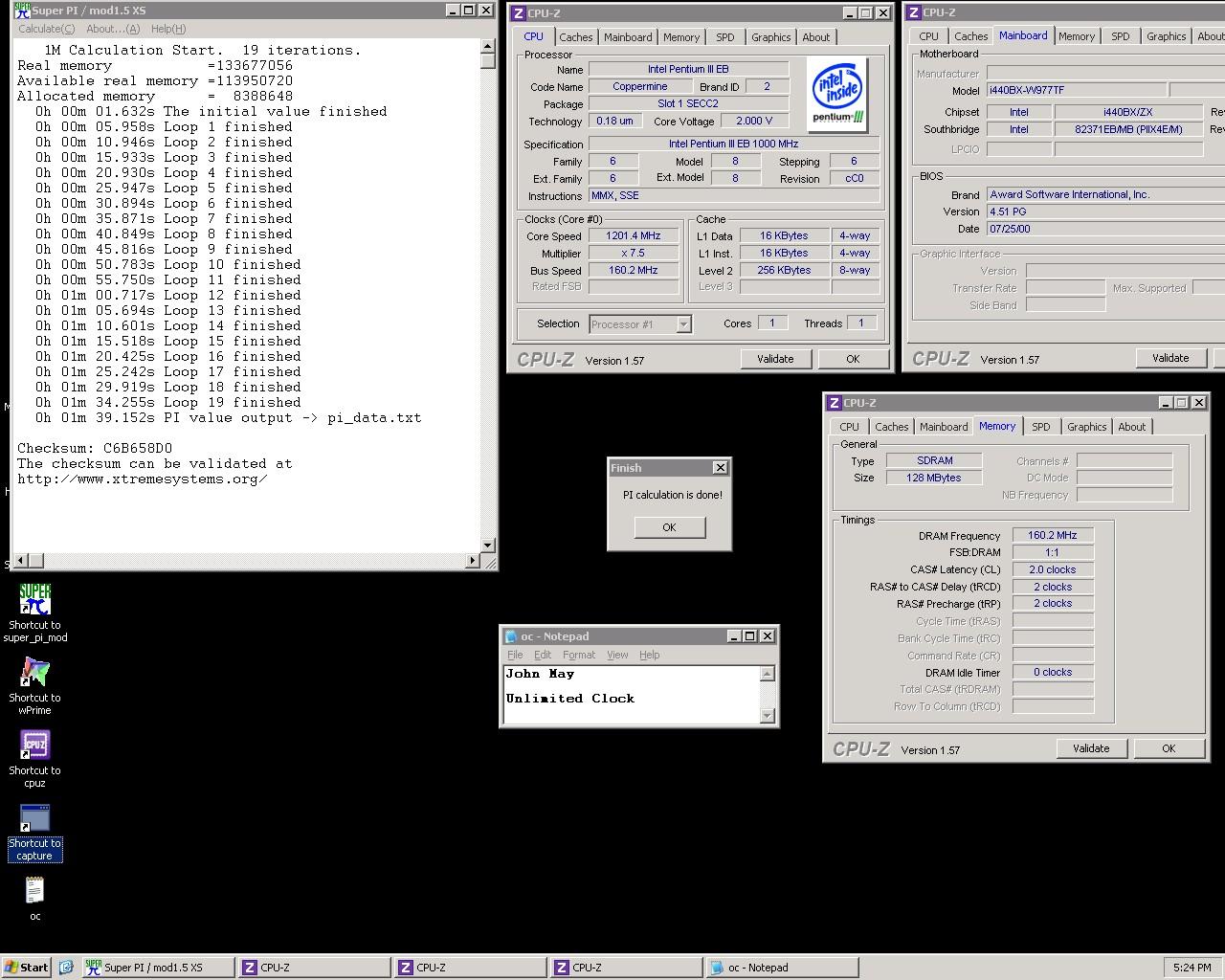Click the CPU-Z CPU window title icon
Image resolution: width=1225 pixels, height=980 pixels.
click(x=518, y=12)
